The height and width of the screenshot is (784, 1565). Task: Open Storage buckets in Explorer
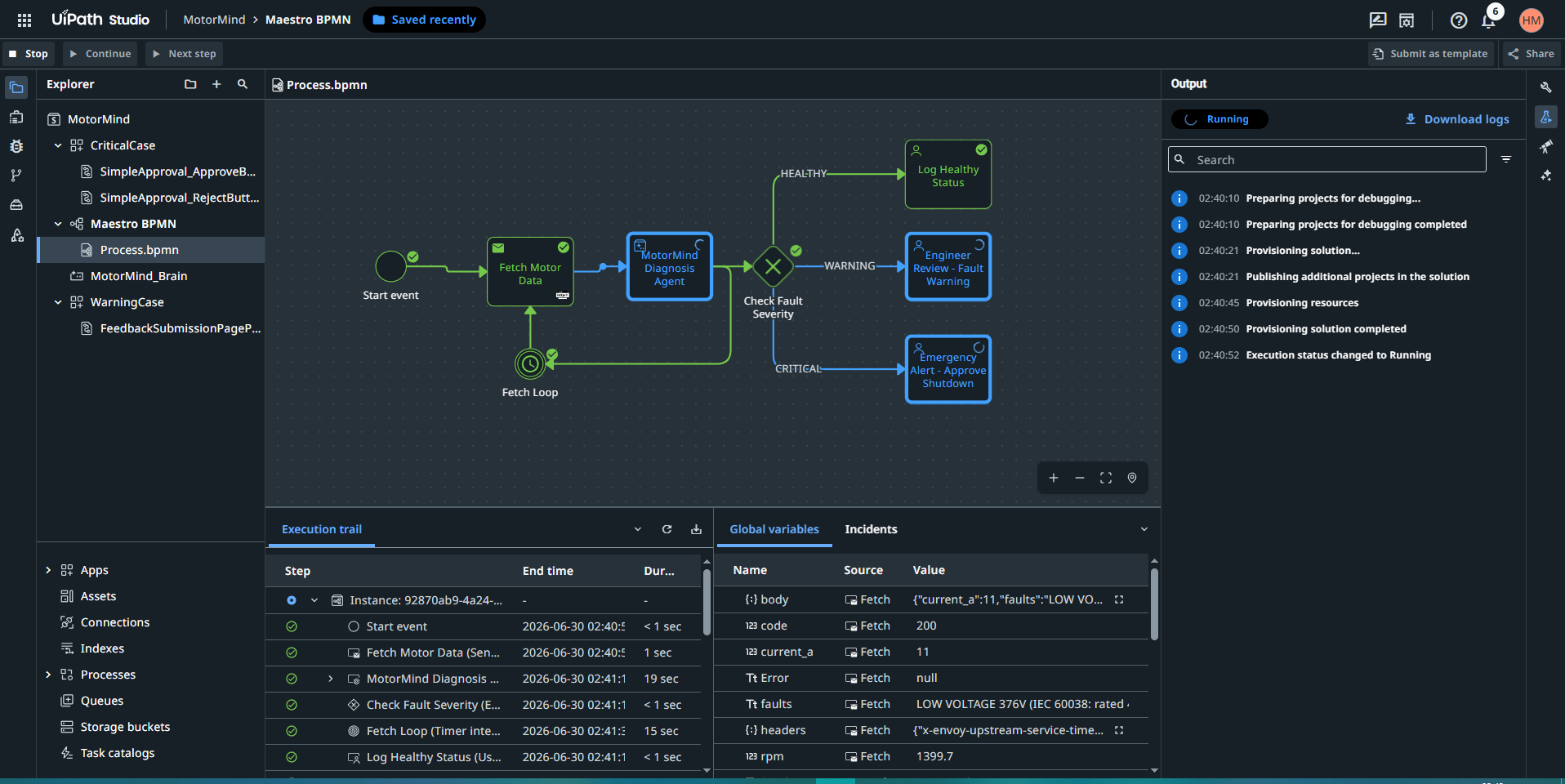pyautogui.click(x=125, y=727)
